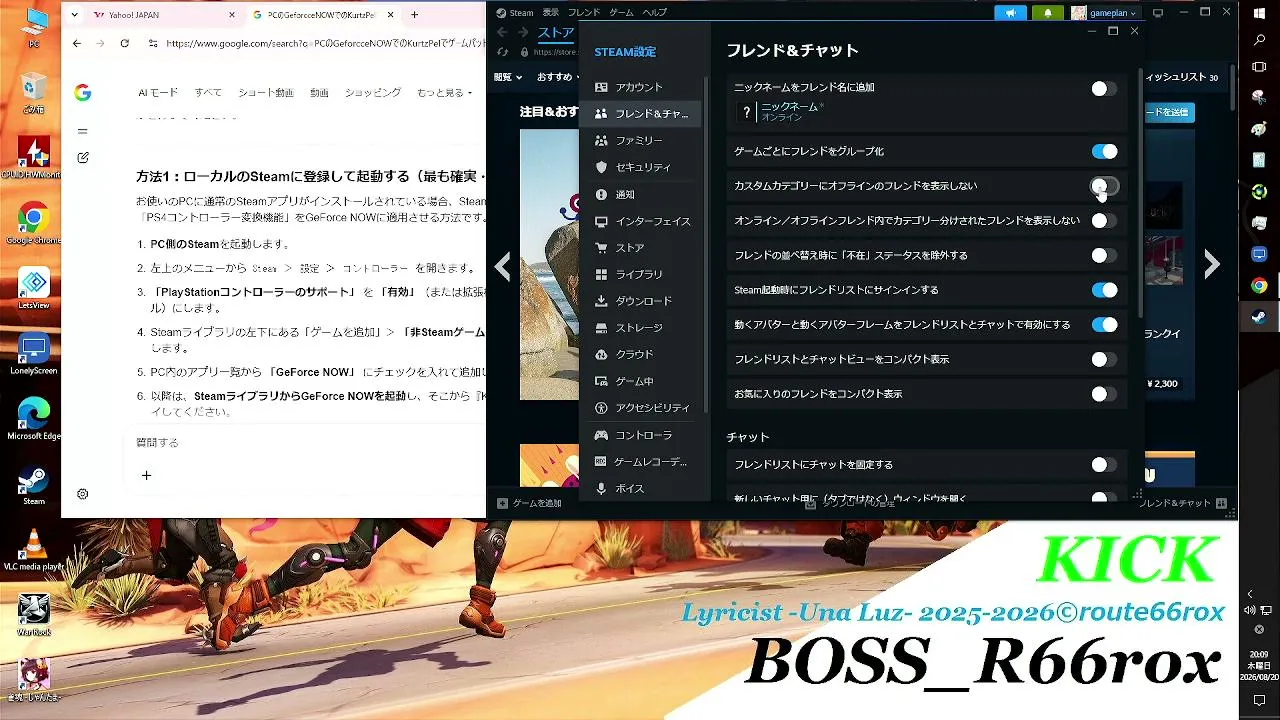
Task: Click the nickname help question mark box
Action: click(746, 113)
